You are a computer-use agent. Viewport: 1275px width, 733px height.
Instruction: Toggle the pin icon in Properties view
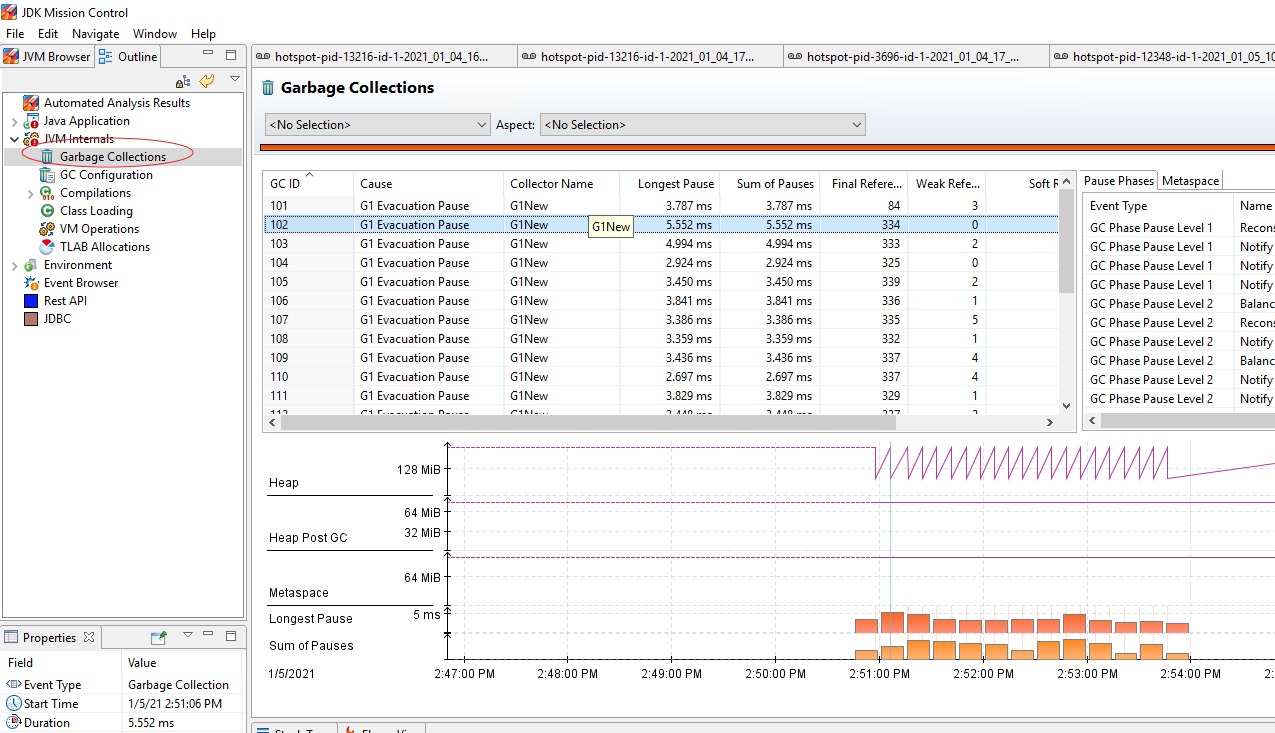(x=158, y=637)
